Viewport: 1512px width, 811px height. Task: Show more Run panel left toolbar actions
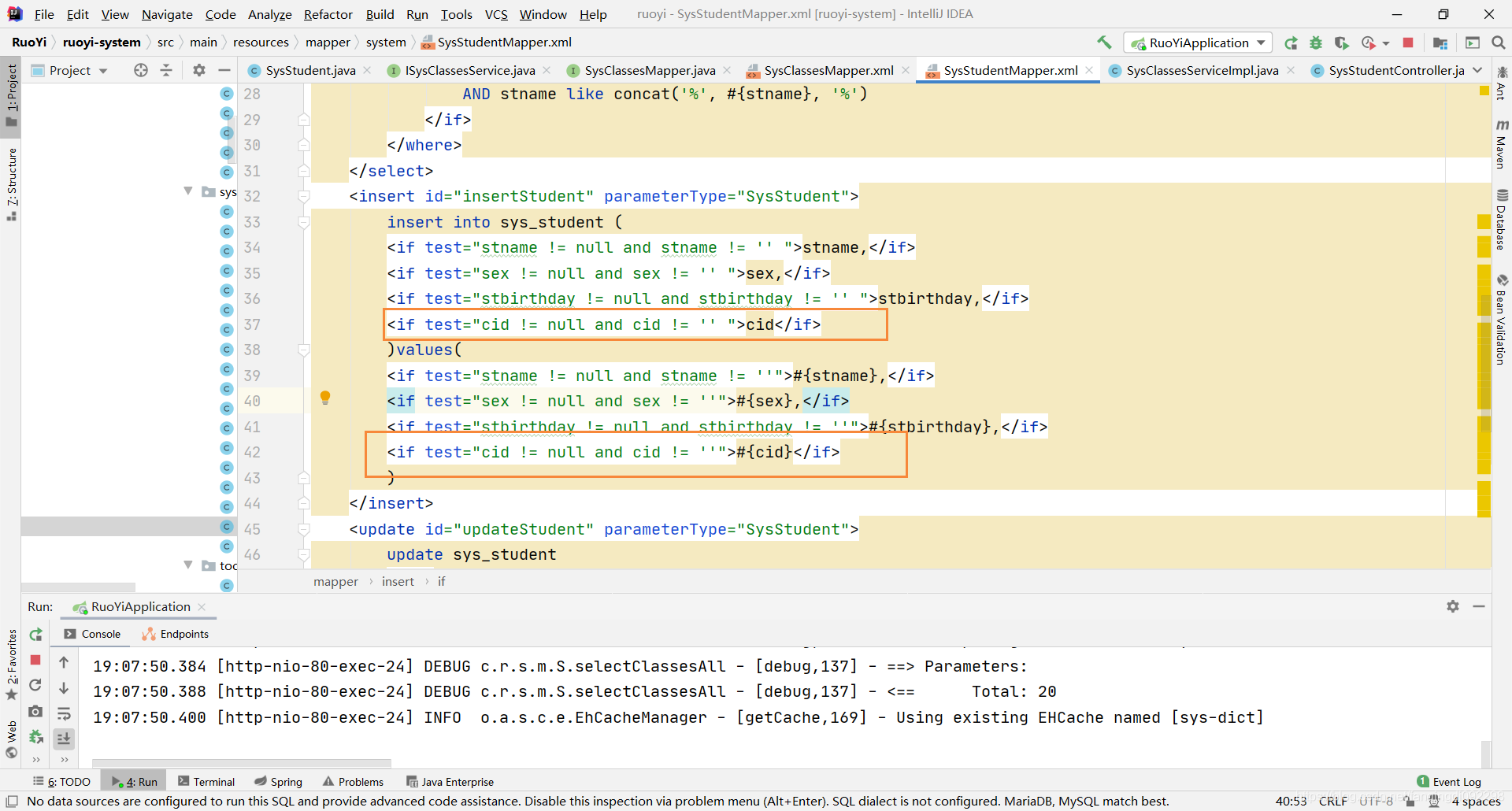[x=35, y=760]
